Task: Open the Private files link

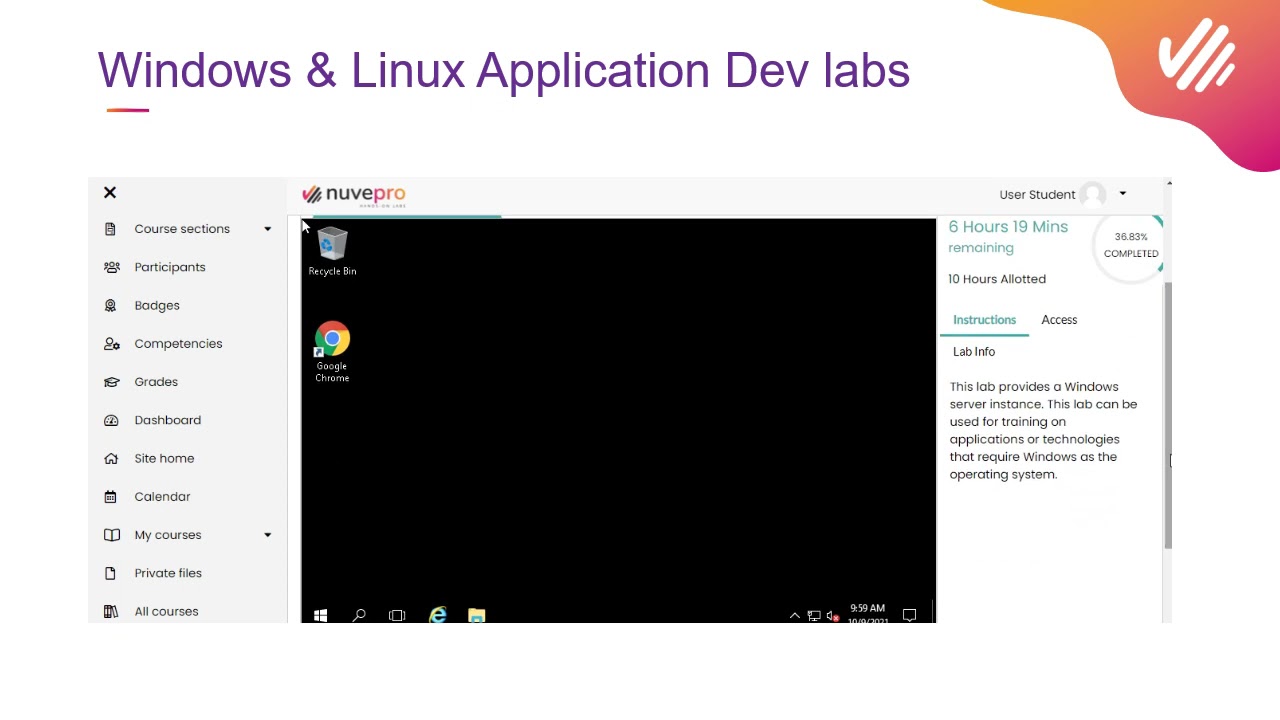Action: (x=168, y=573)
